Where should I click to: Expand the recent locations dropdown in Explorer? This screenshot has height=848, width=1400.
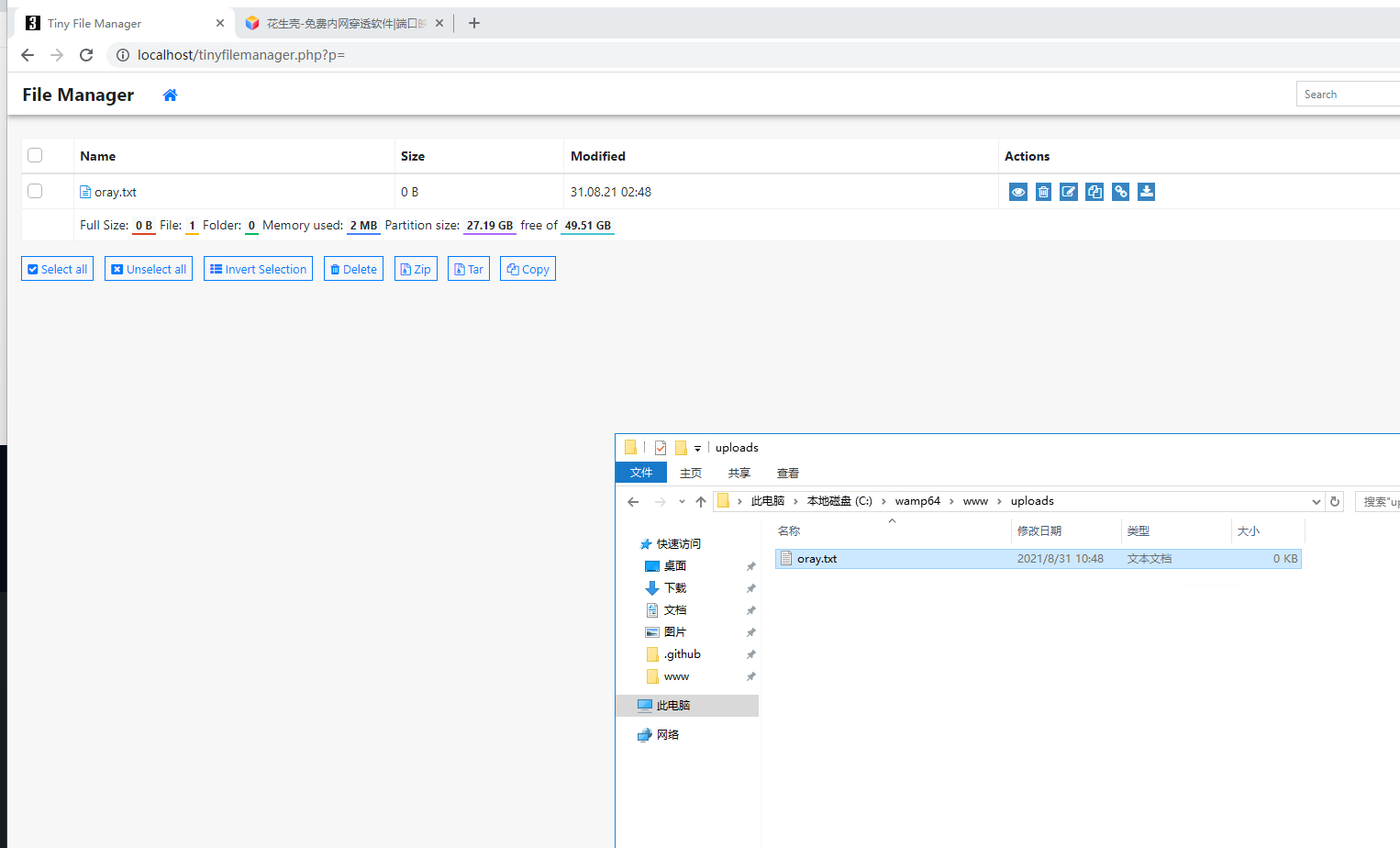(682, 501)
